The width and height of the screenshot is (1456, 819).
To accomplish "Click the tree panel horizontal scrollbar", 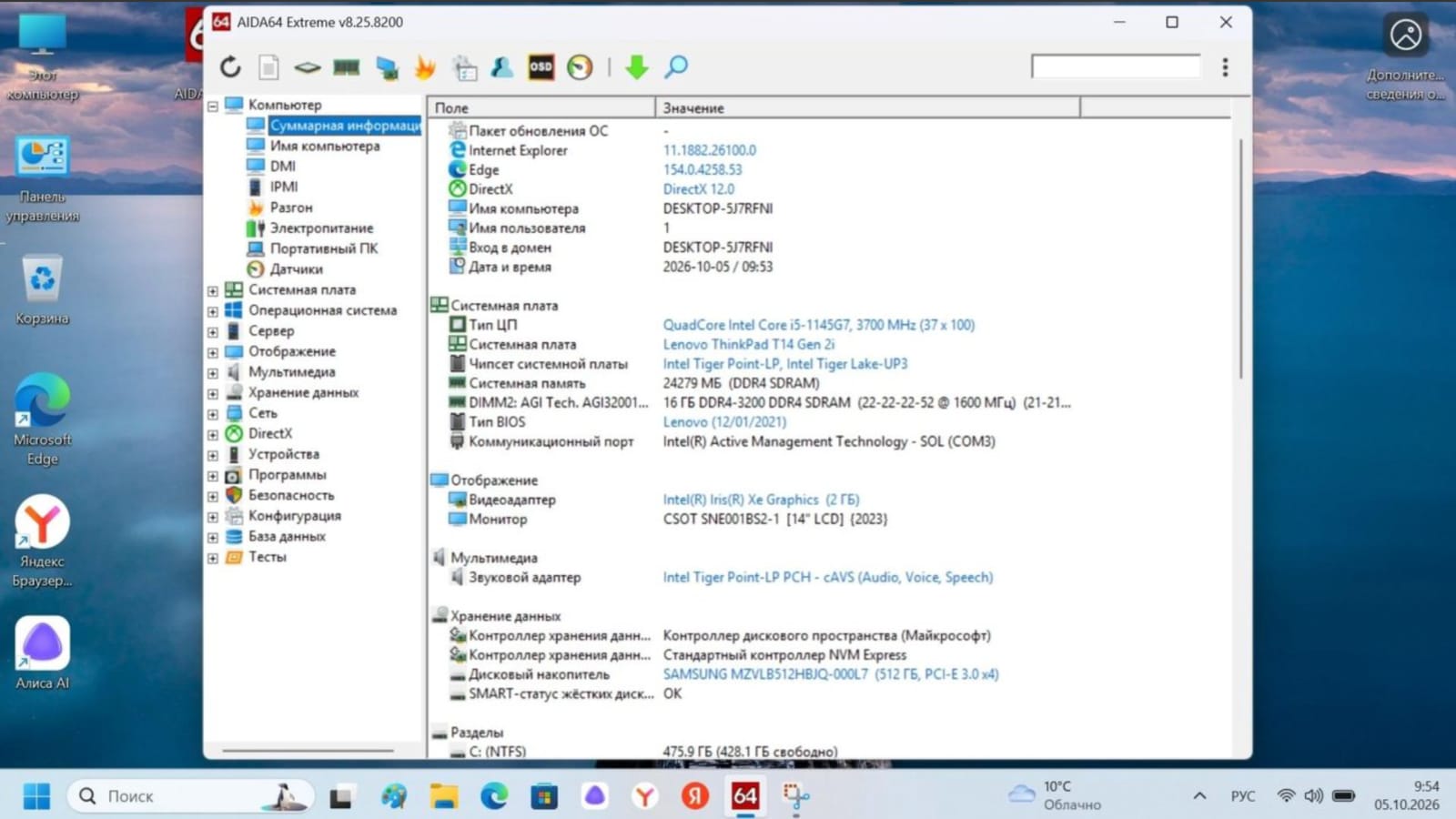I will click(308, 751).
